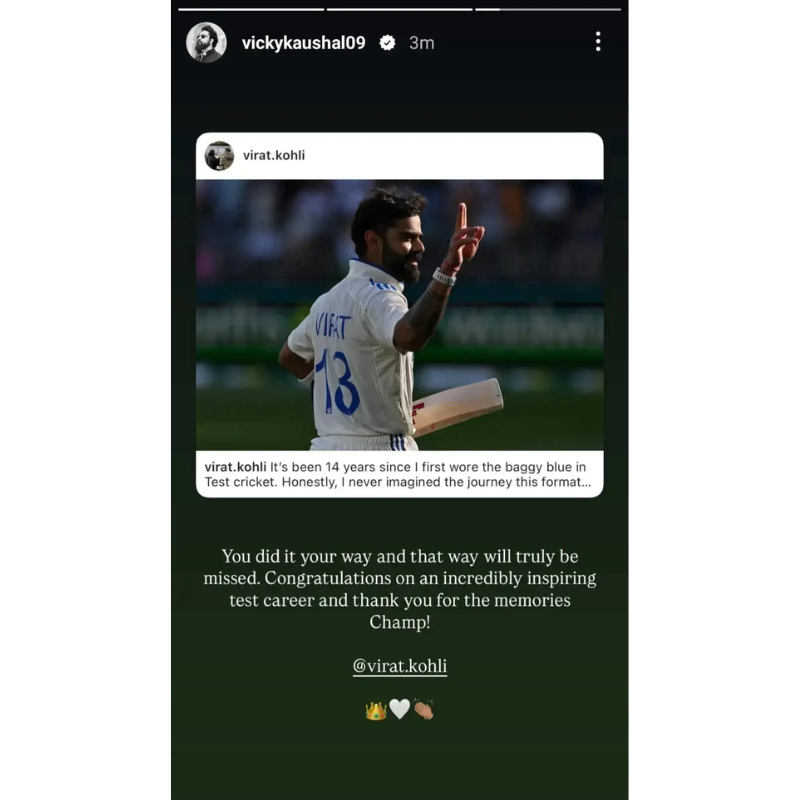Screen dimensions: 800x800
Task: Tap the @virat.kohli mention link
Action: [399, 666]
